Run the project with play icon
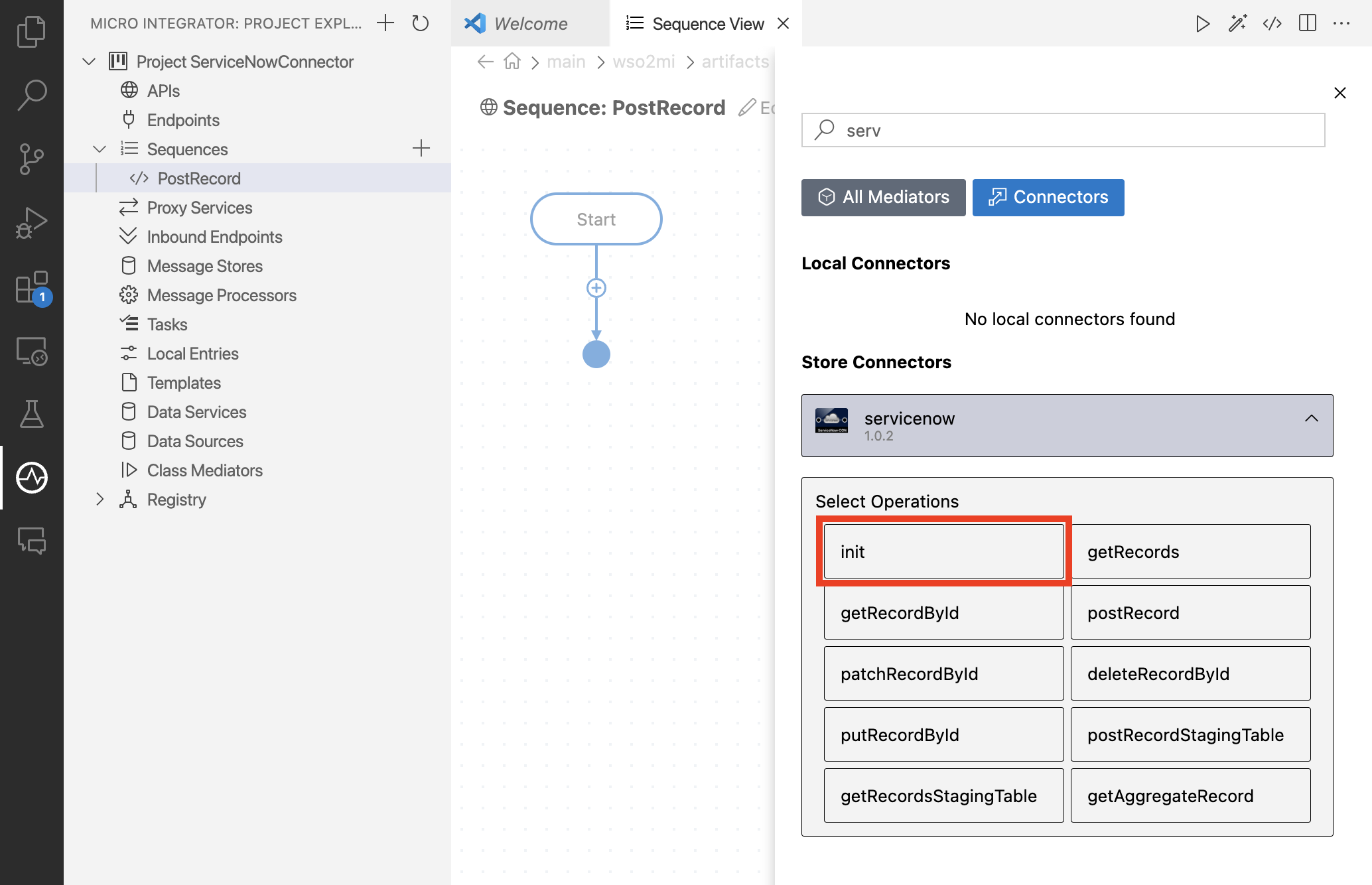1372x885 pixels. click(1202, 24)
